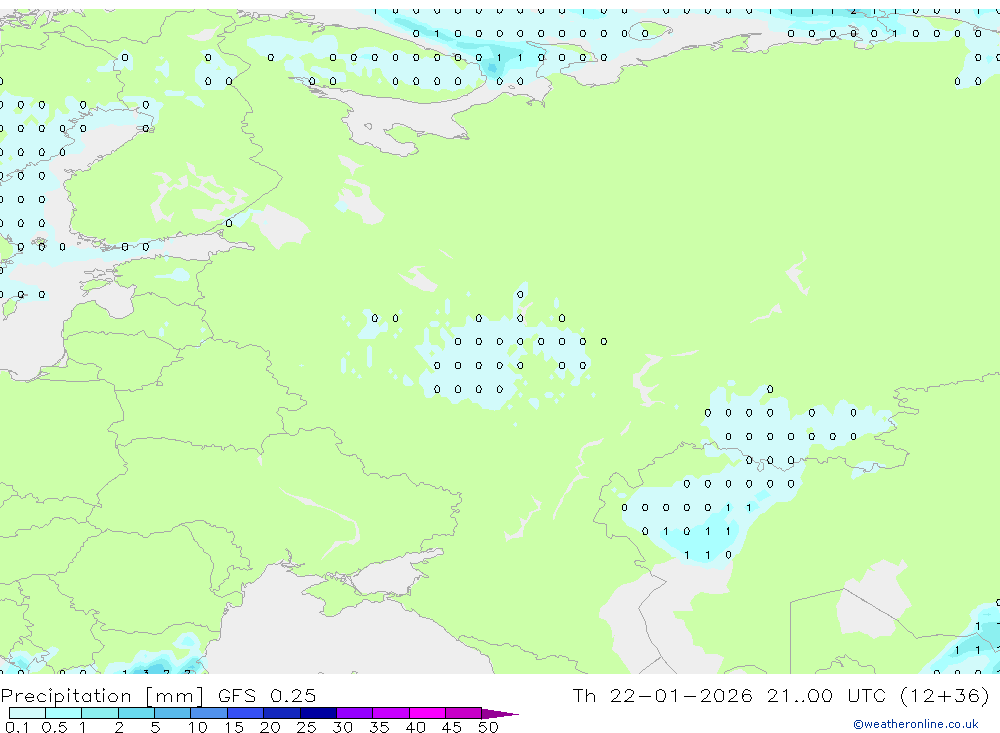This screenshot has width=1000, height=733.
Task: Click the legend label 30
Action: coord(342,727)
